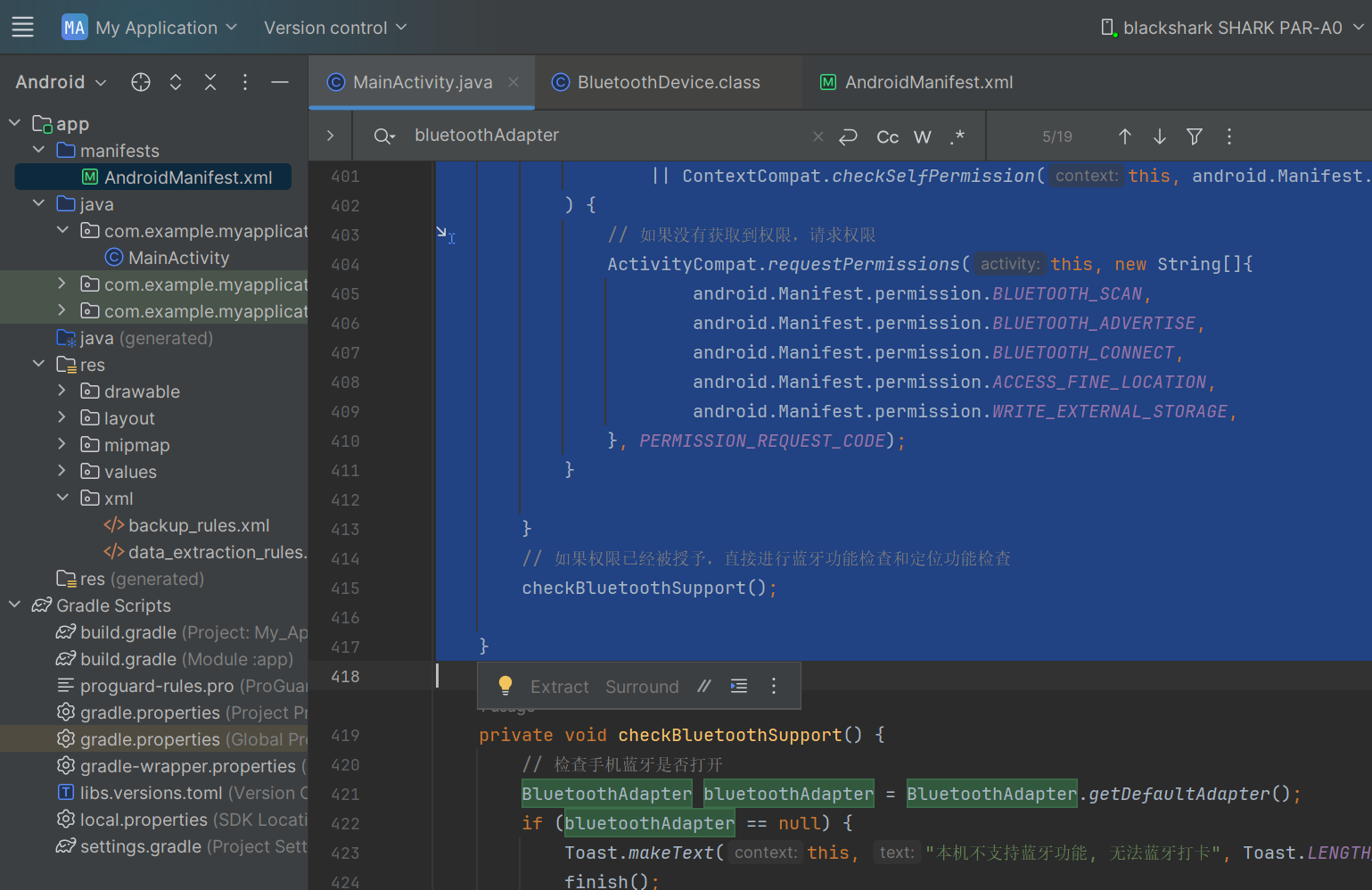Open the search filter funnel icon

(x=1195, y=136)
